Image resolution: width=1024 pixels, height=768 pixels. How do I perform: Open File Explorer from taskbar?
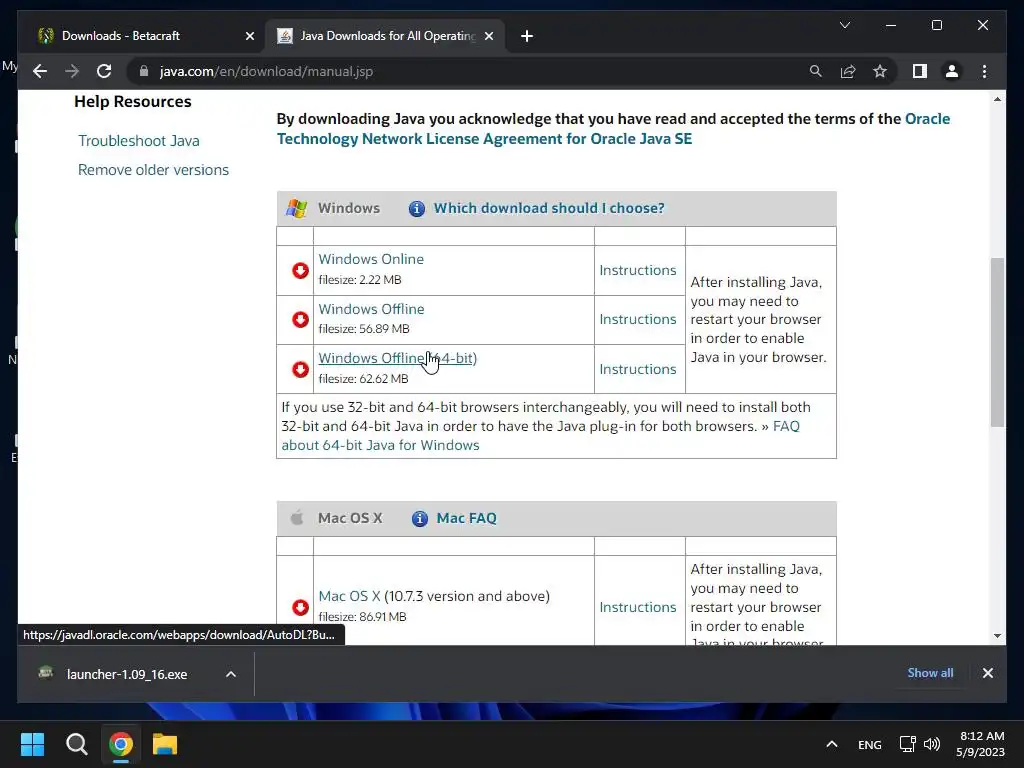tap(165, 744)
